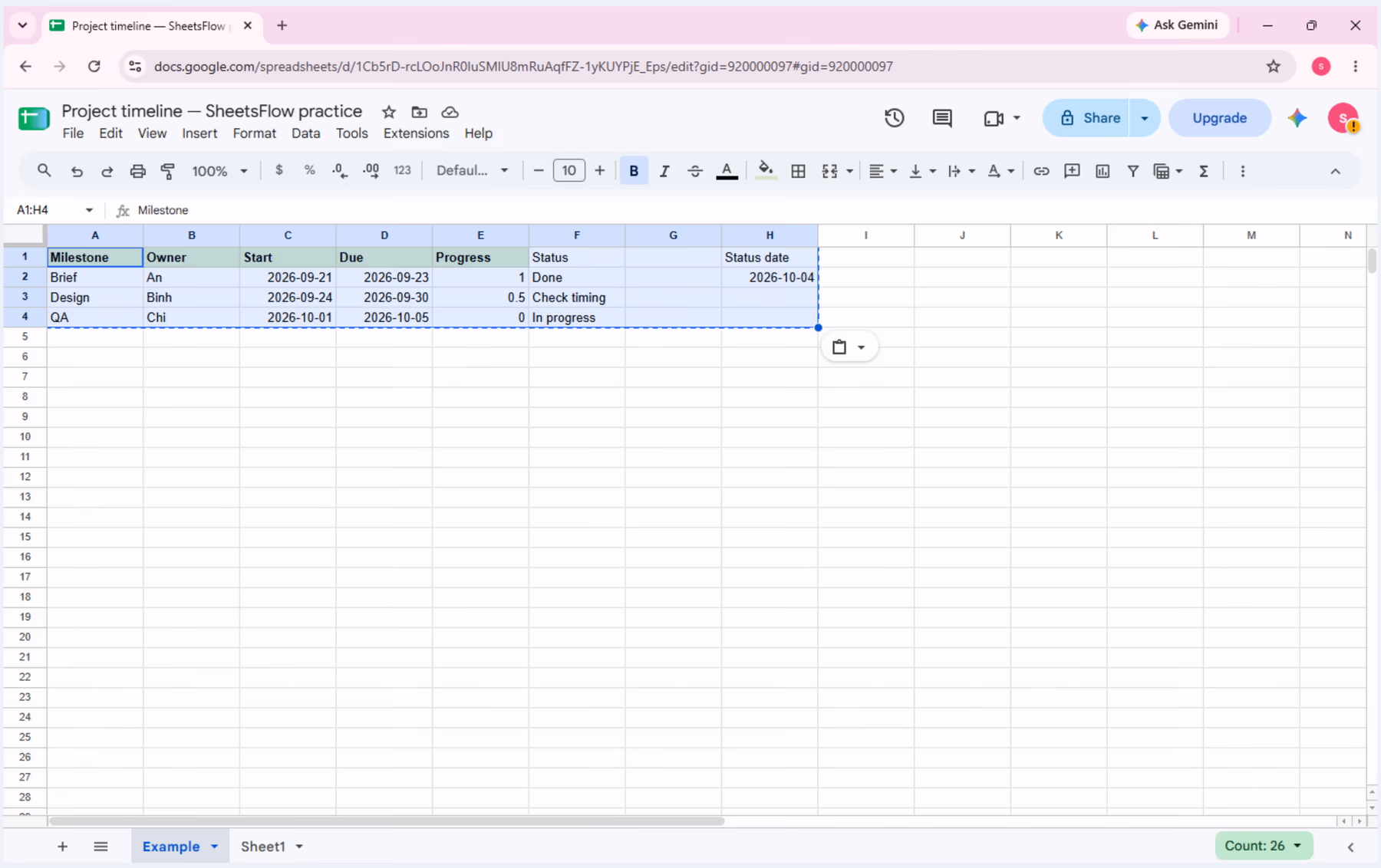Star this document
Image resolution: width=1381 pixels, height=868 pixels.
pyautogui.click(x=389, y=112)
